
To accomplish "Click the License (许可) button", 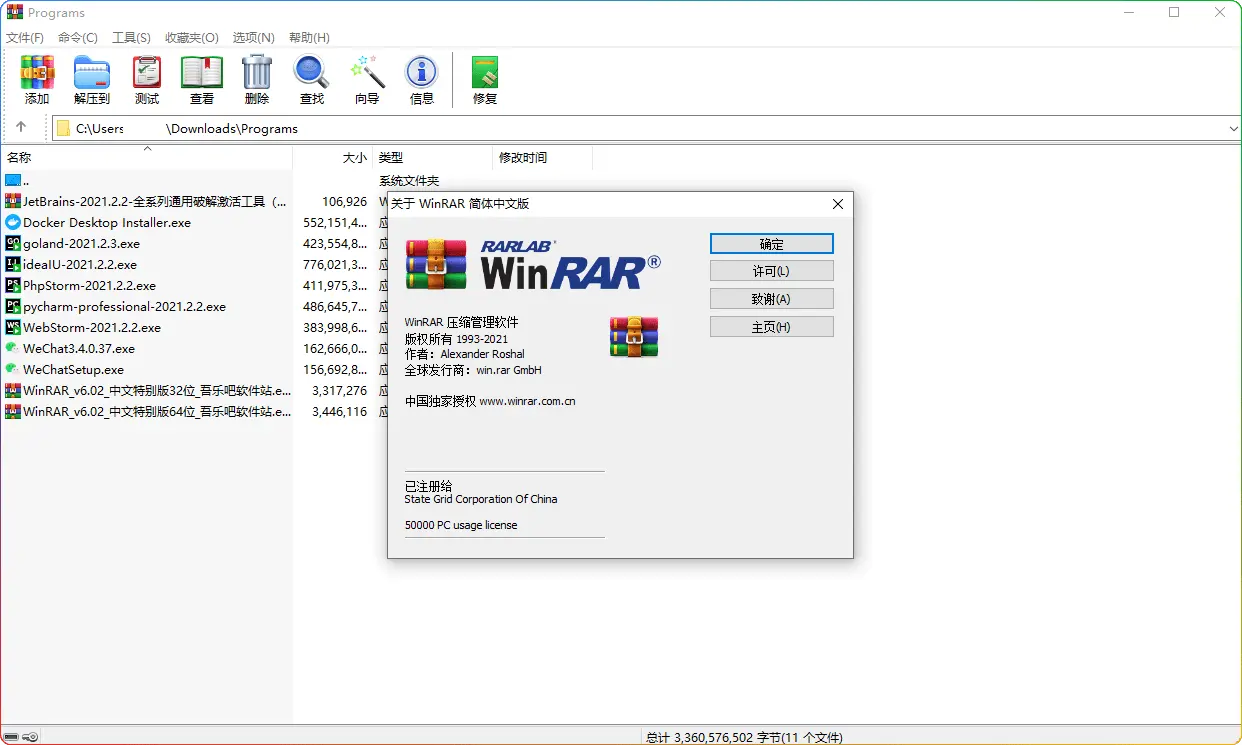I will 771,271.
